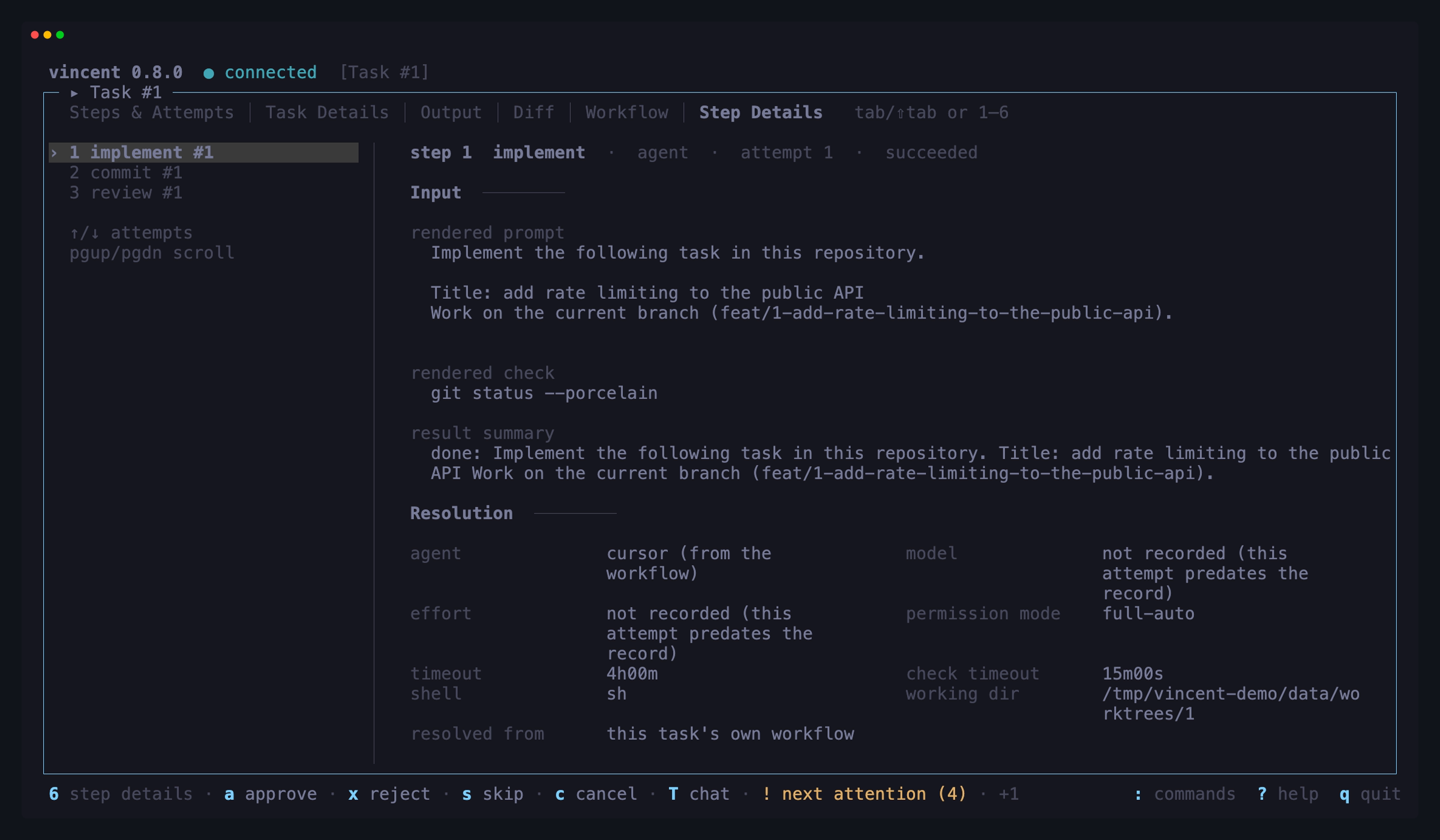Click the Resolution section heading

click(x=461, y=513)
